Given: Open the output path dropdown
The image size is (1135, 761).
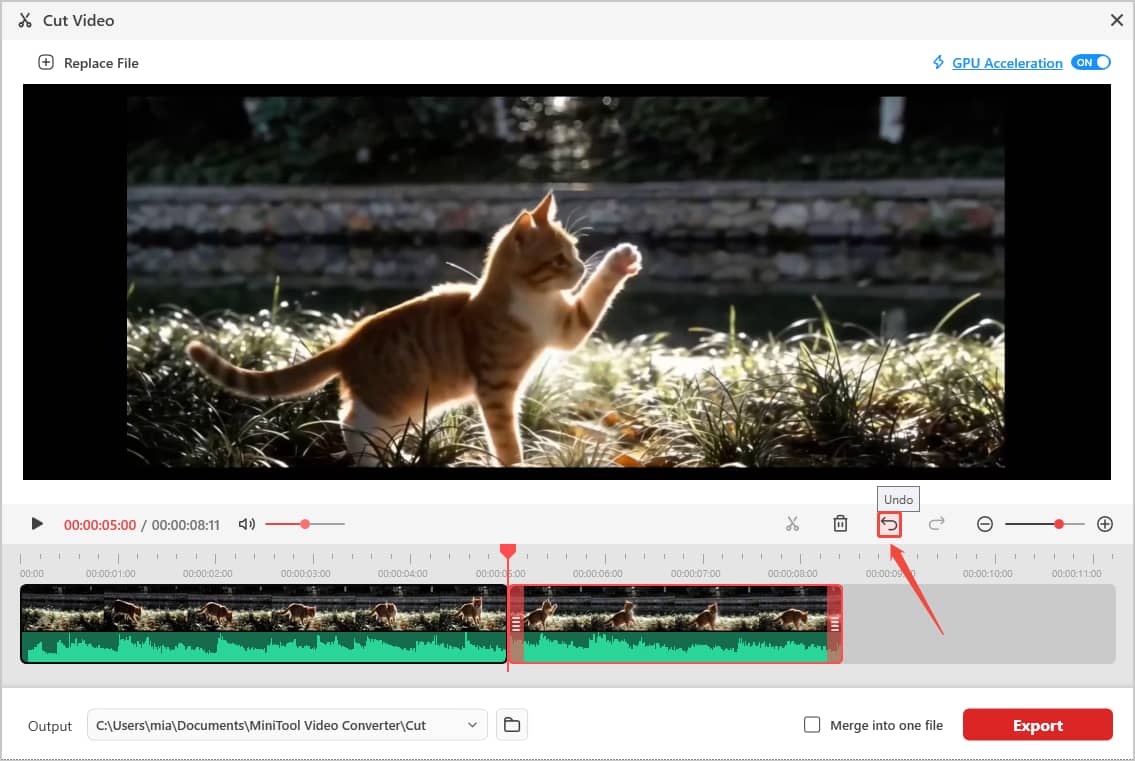Looking at the screenshot, I should coord(472,725).
